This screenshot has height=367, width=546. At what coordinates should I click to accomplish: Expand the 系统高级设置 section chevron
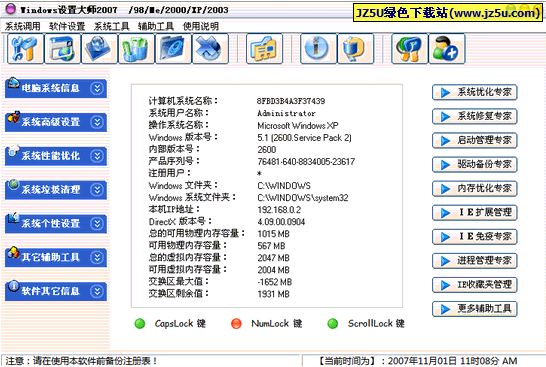[97, 122]
